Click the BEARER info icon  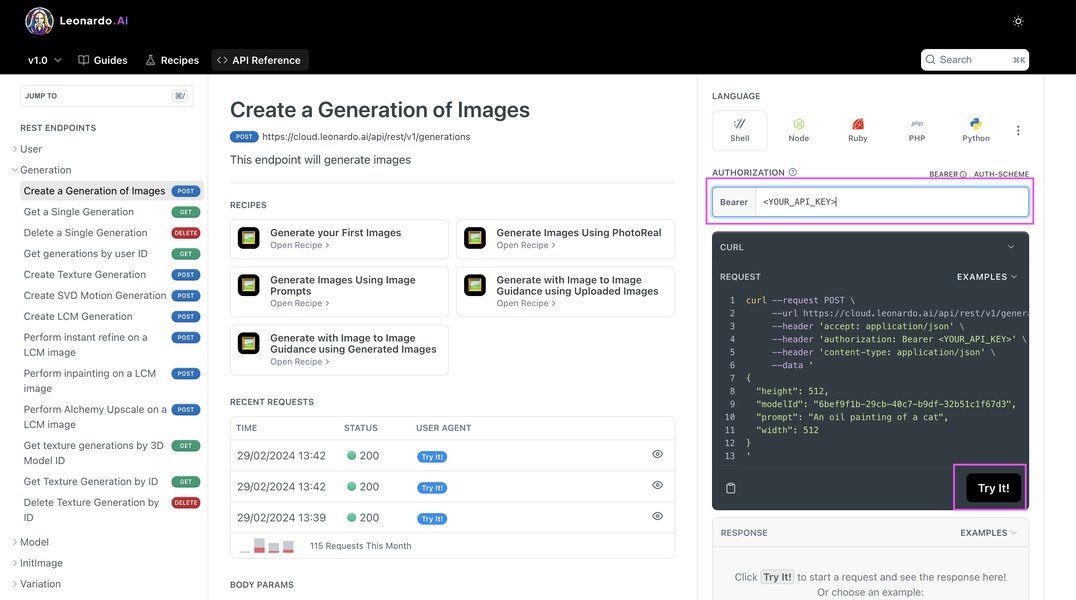[963, 174]
